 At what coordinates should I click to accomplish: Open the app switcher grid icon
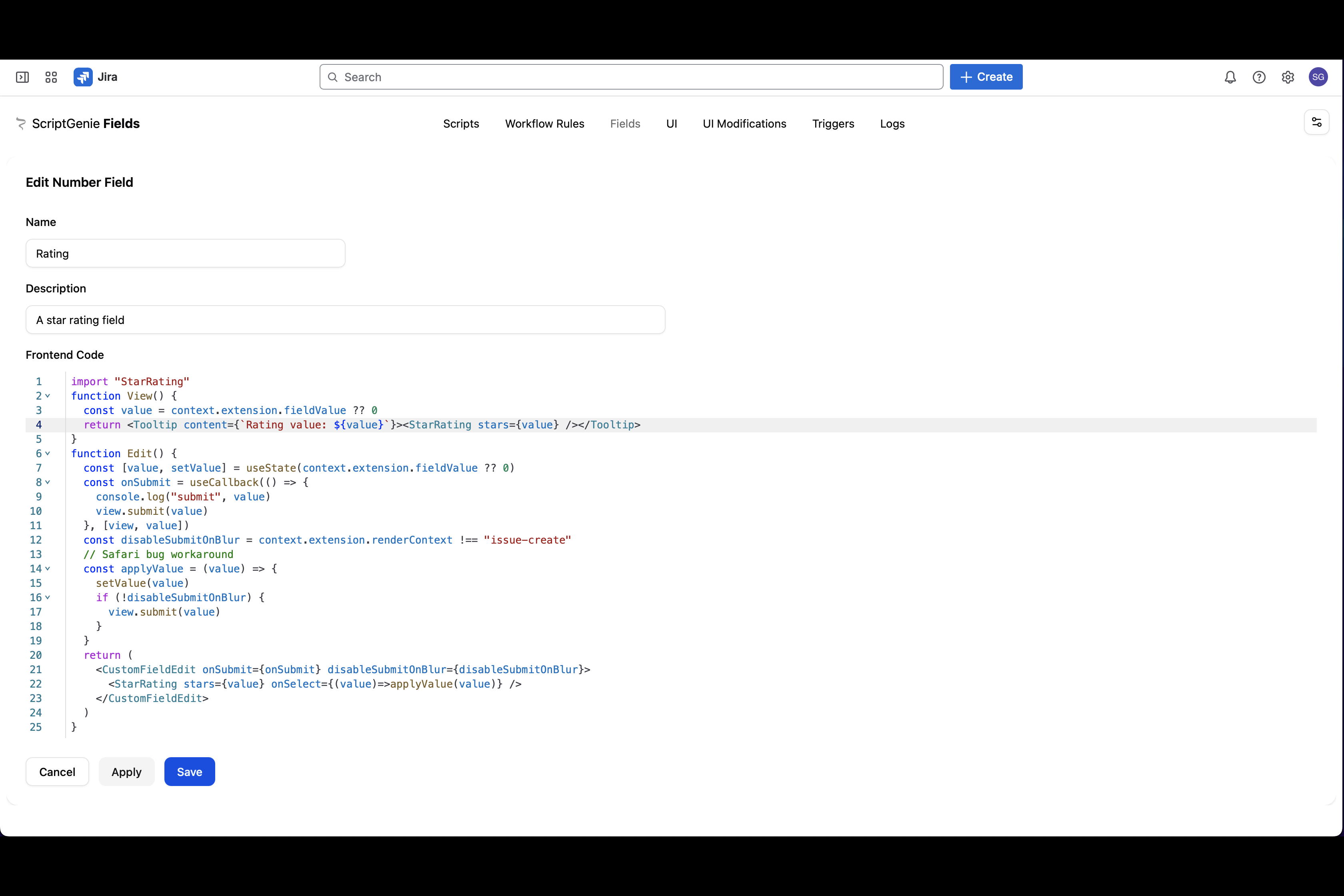tap(51, 77)
